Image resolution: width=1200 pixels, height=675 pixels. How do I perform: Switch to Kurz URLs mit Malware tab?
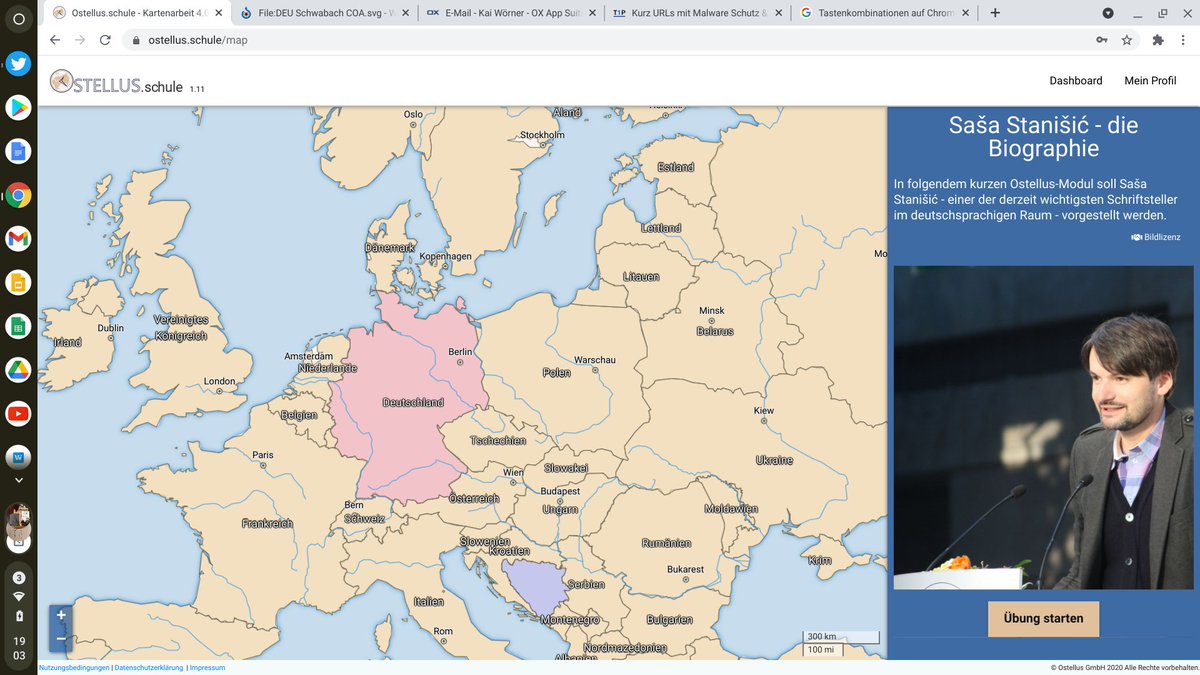click(696, 13)
